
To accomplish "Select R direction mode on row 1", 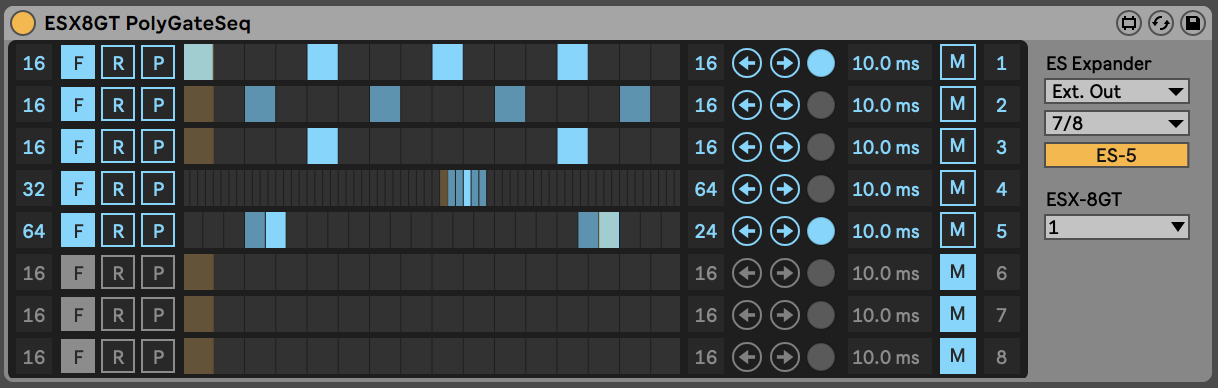I will point(118,63).
